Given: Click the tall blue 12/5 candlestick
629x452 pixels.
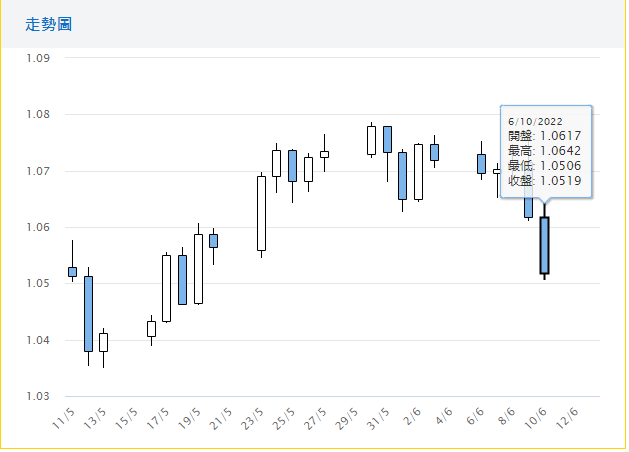Looking at the screenshot, I should click(x=88, y=313).
